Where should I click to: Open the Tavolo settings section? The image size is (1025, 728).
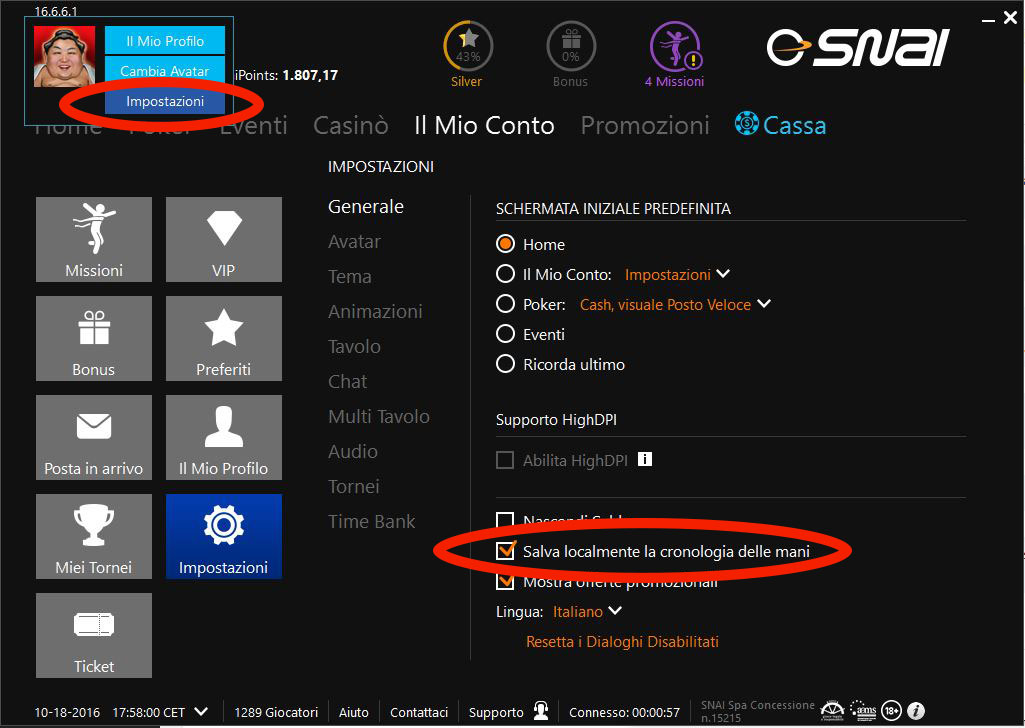point(354,346)
